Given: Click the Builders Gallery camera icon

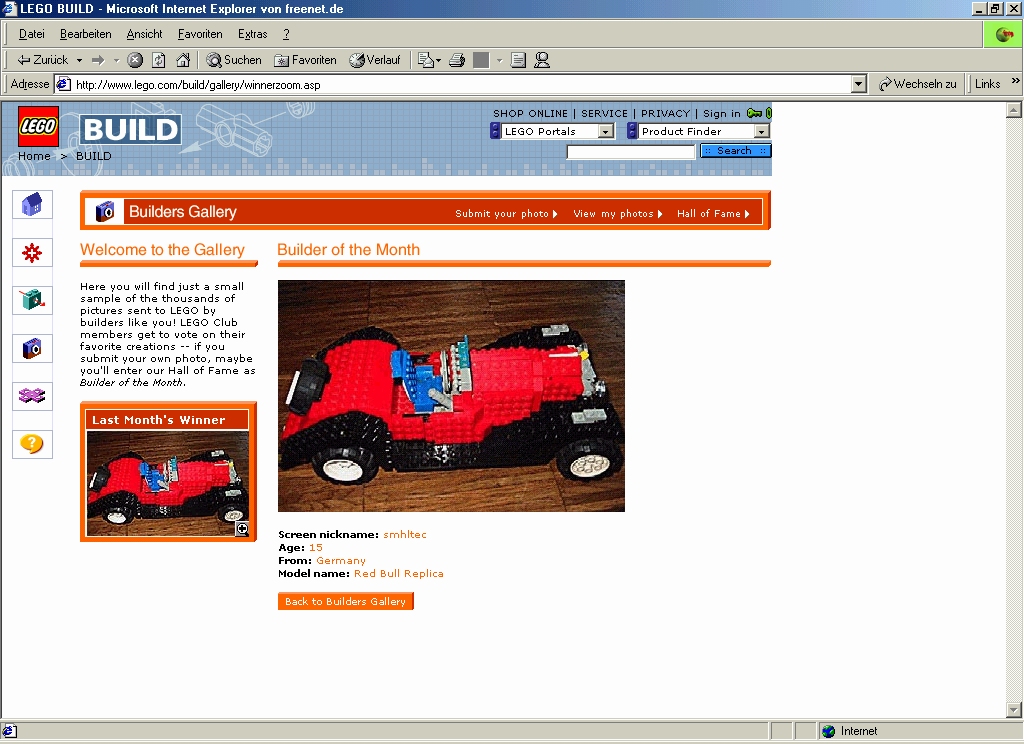Looking at the screenshot, I should coord(106,211).
